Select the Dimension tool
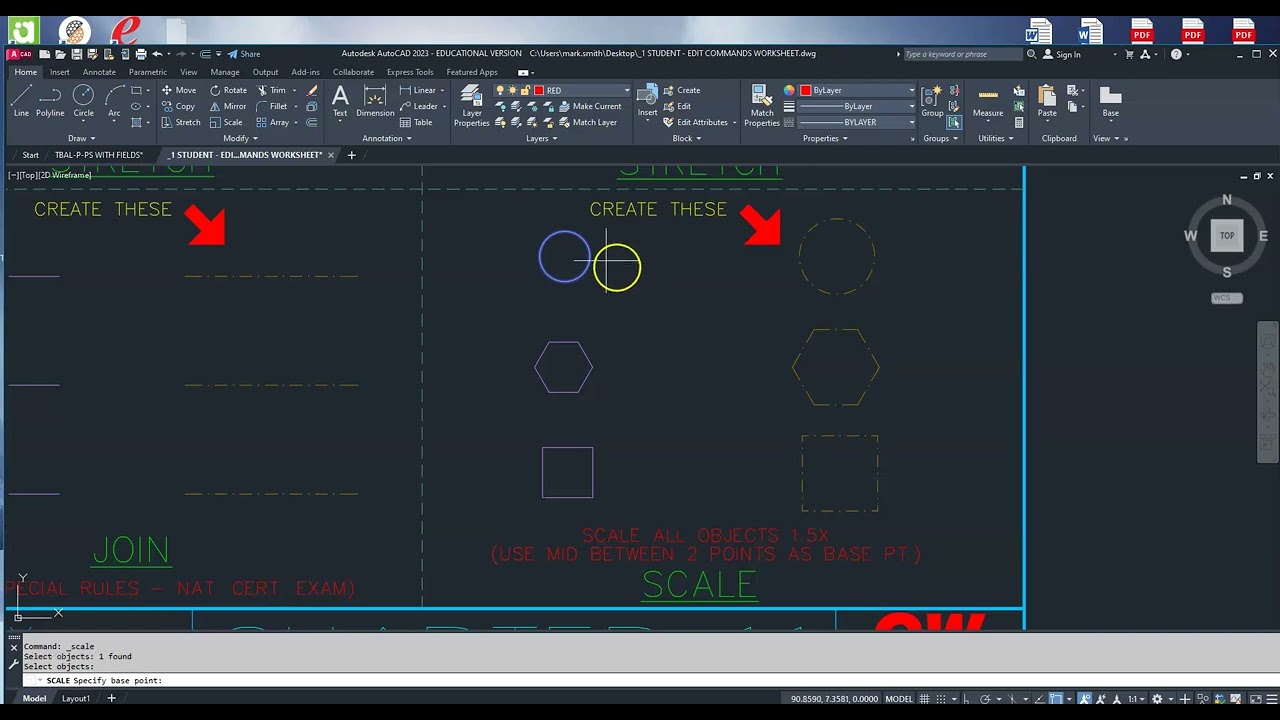The height and width of the screenshot is (720, 1280). point(375,101)
